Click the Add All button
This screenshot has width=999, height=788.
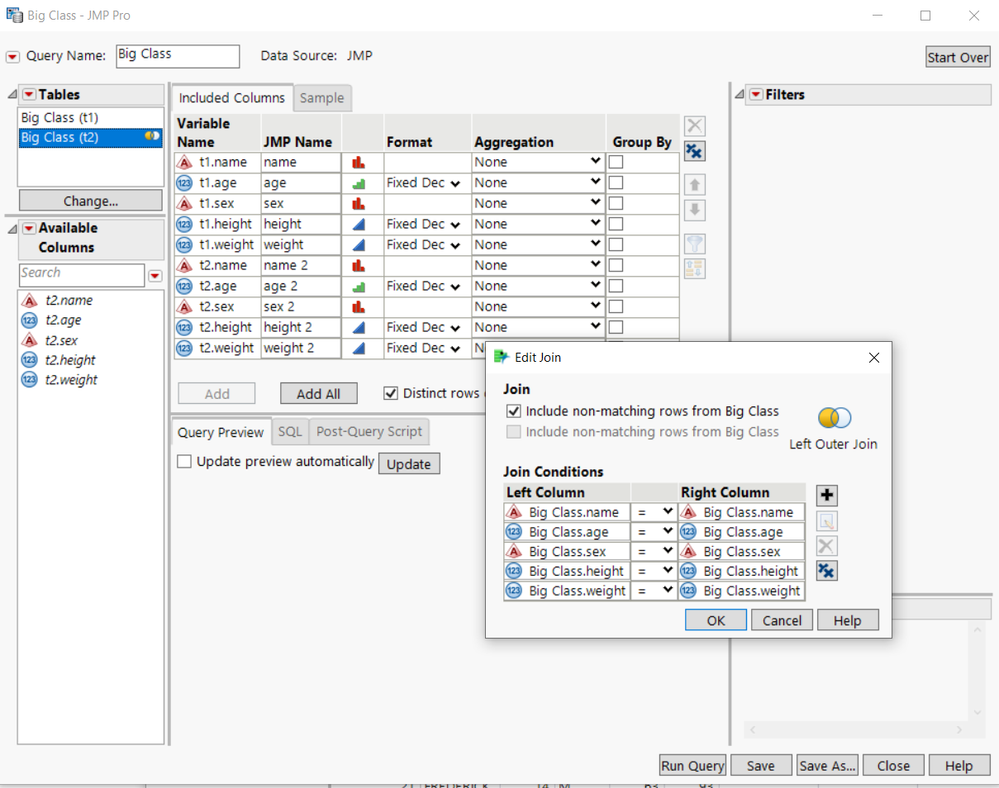(x=318, y=394)
